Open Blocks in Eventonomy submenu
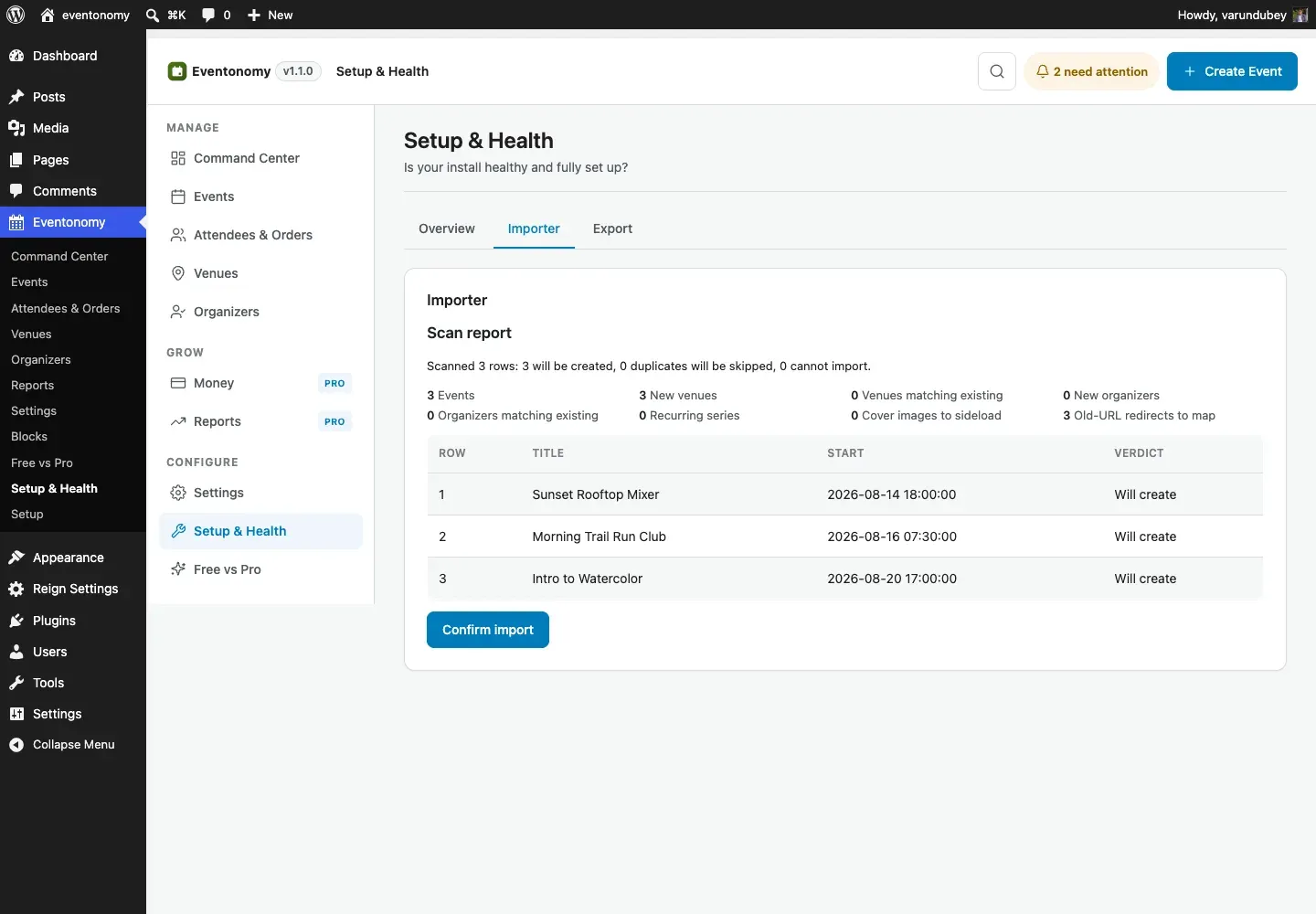The width and height of the screenshot is (1316, 914). click(29, 437)
